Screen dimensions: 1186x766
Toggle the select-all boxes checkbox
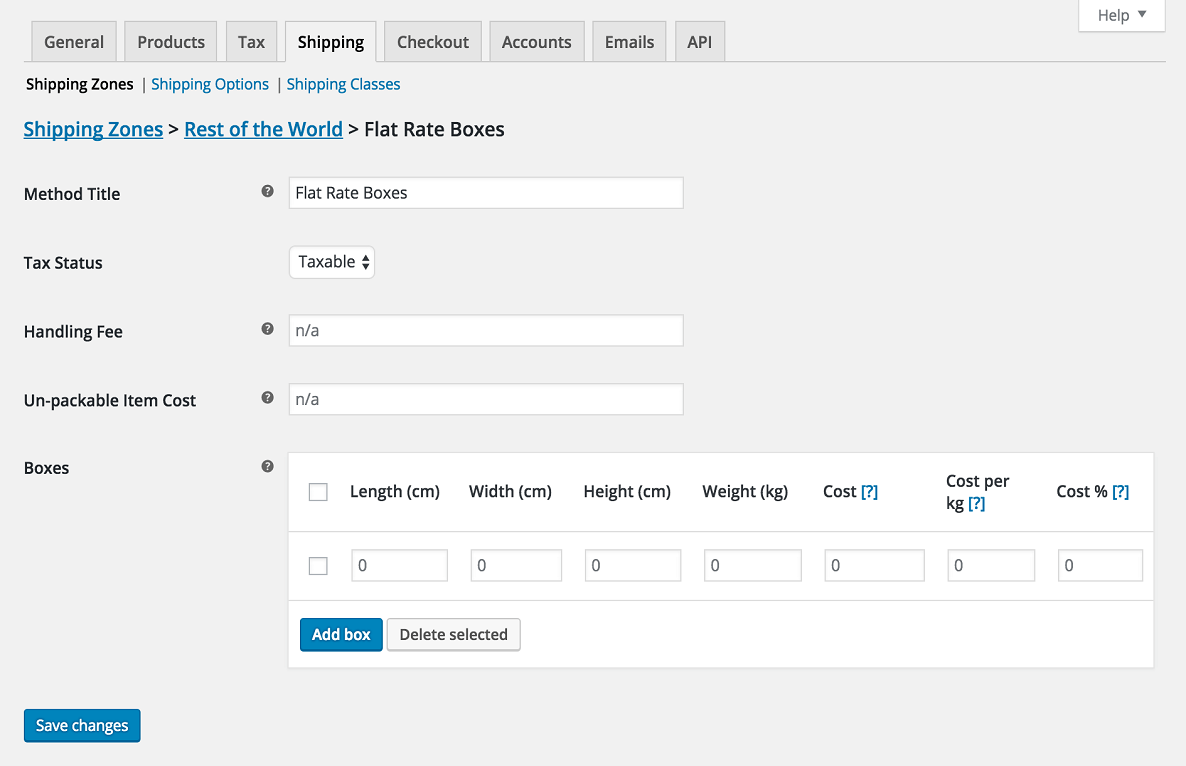pyautogui.click(x=318, y=491)
